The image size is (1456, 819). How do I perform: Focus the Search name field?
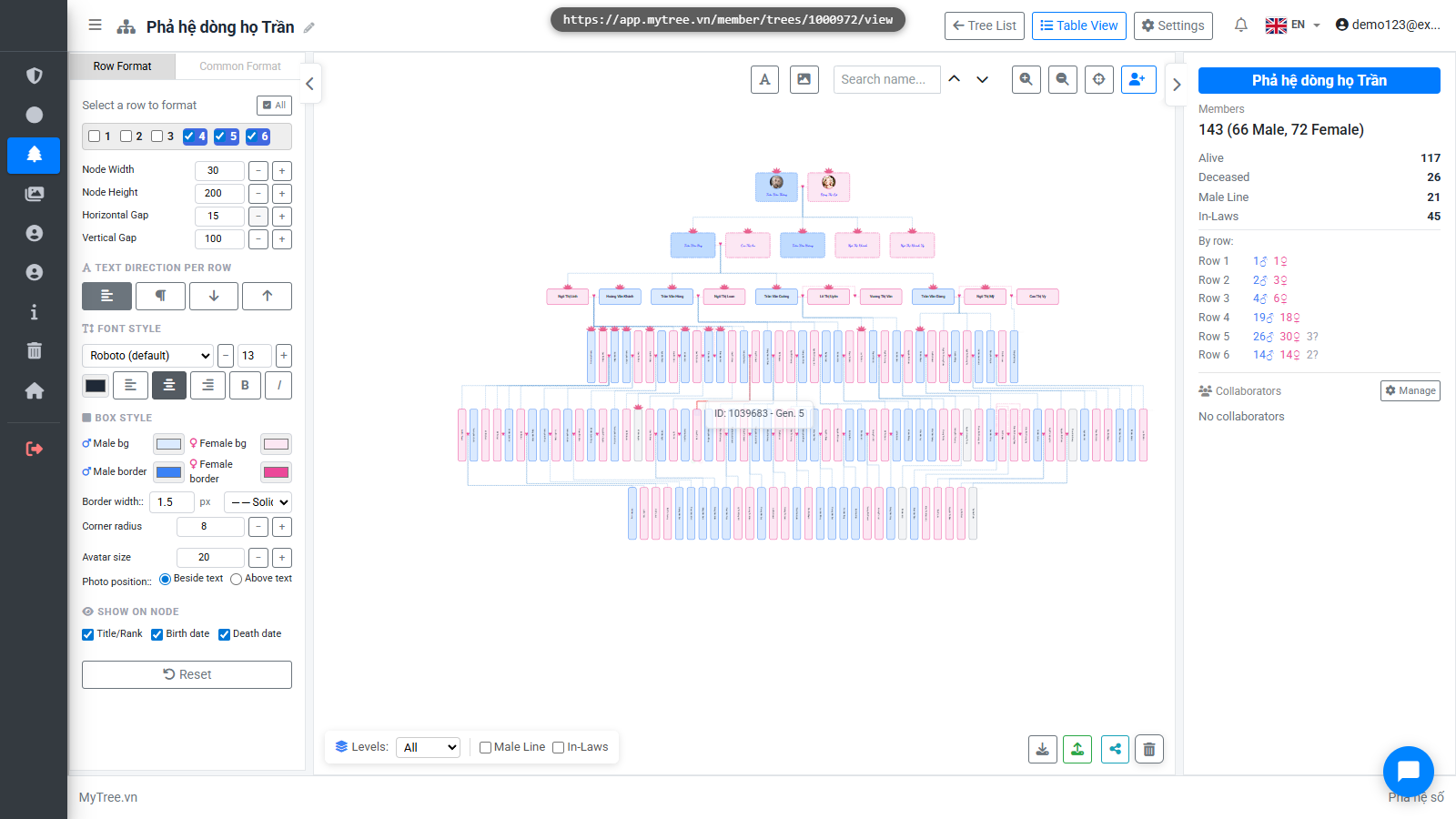point(886,79)
